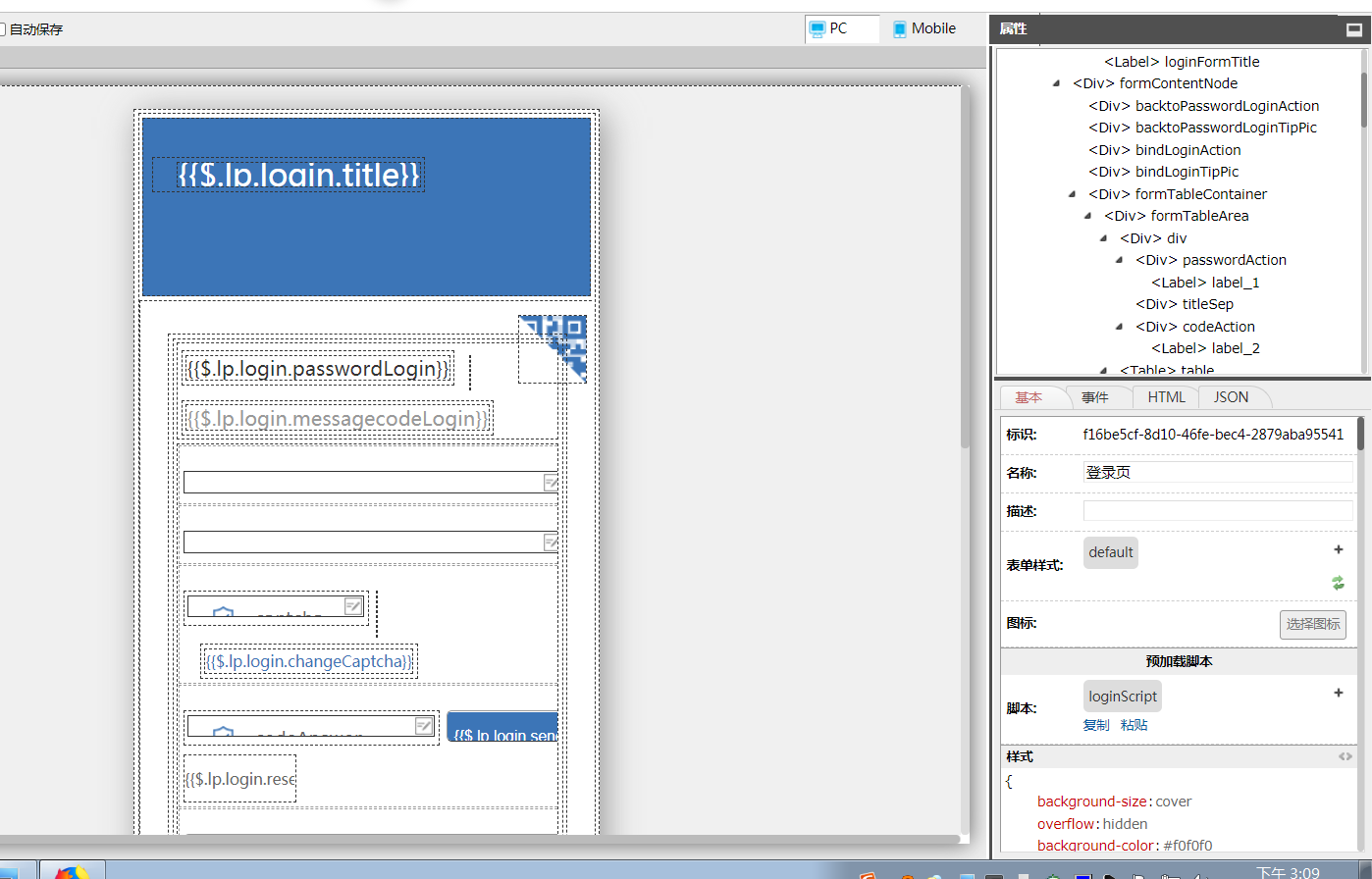Click the 名称 input containing 登录页
Image resolution: width=1372 pixels, height=879 pixels.
(x=1218, y=472)
